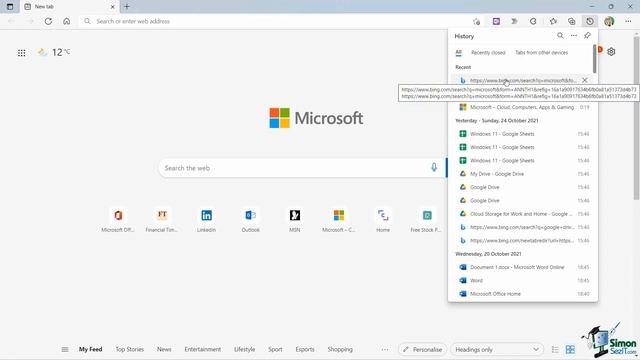Expand the Headings only dropdown
The width and height of the screenshot is (640, 360).
pos(497,349)
